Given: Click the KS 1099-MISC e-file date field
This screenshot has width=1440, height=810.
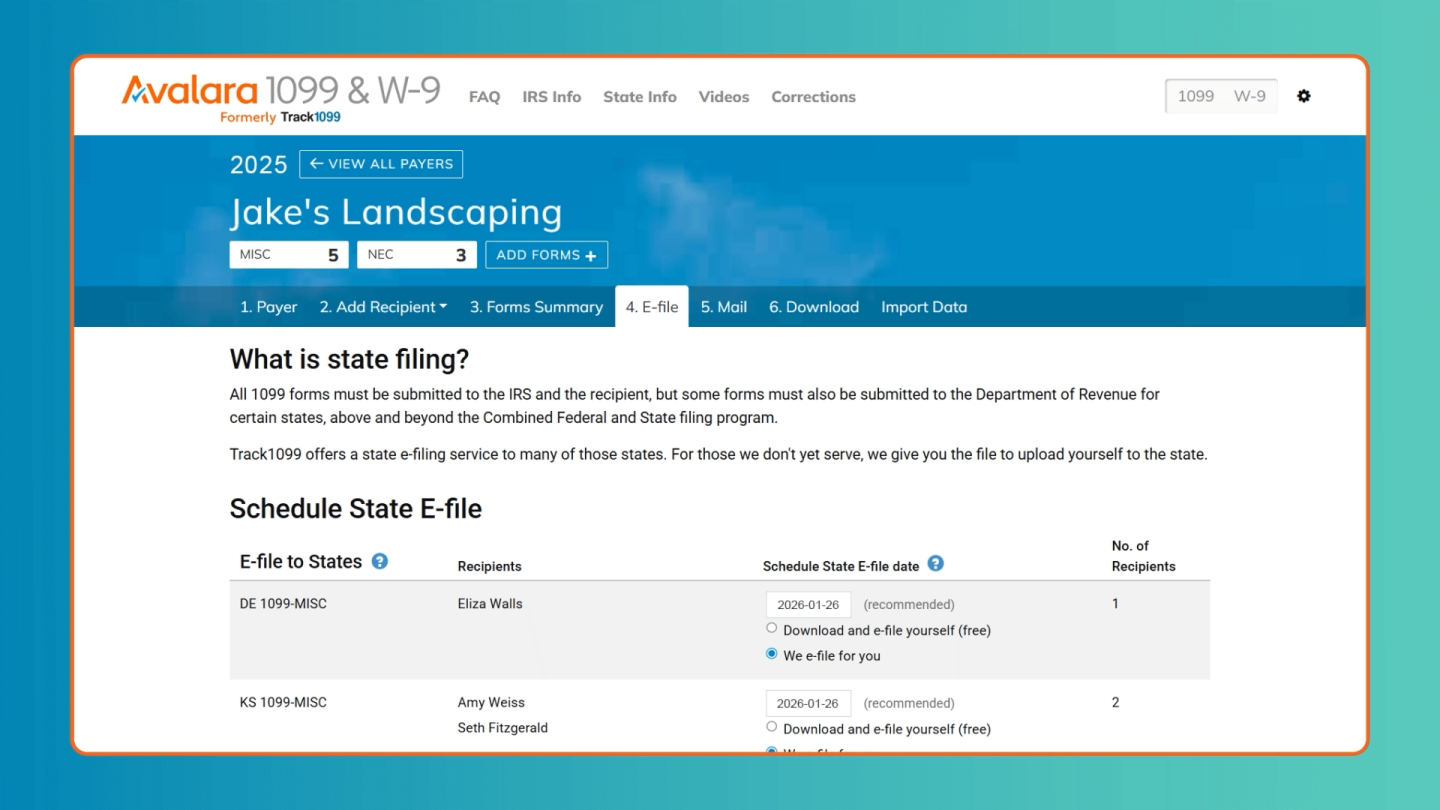Looking at the screenshot, I should click(x=808, y=703).
